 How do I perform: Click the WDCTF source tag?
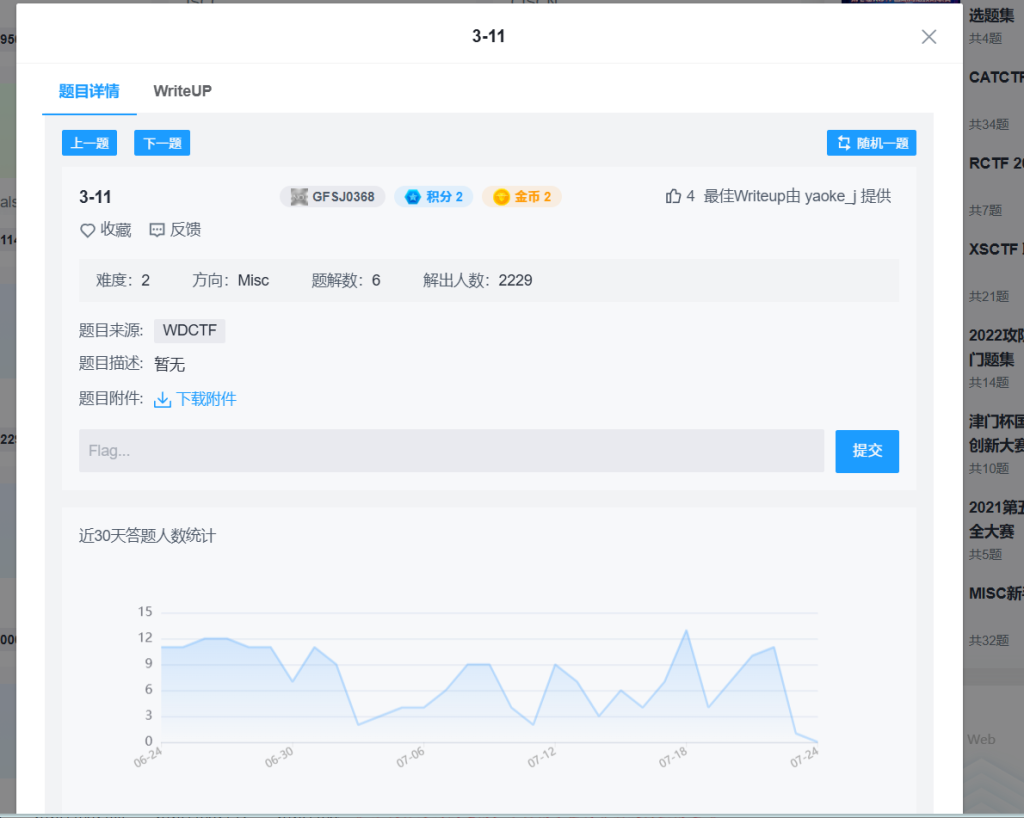(x=189, y=331)
